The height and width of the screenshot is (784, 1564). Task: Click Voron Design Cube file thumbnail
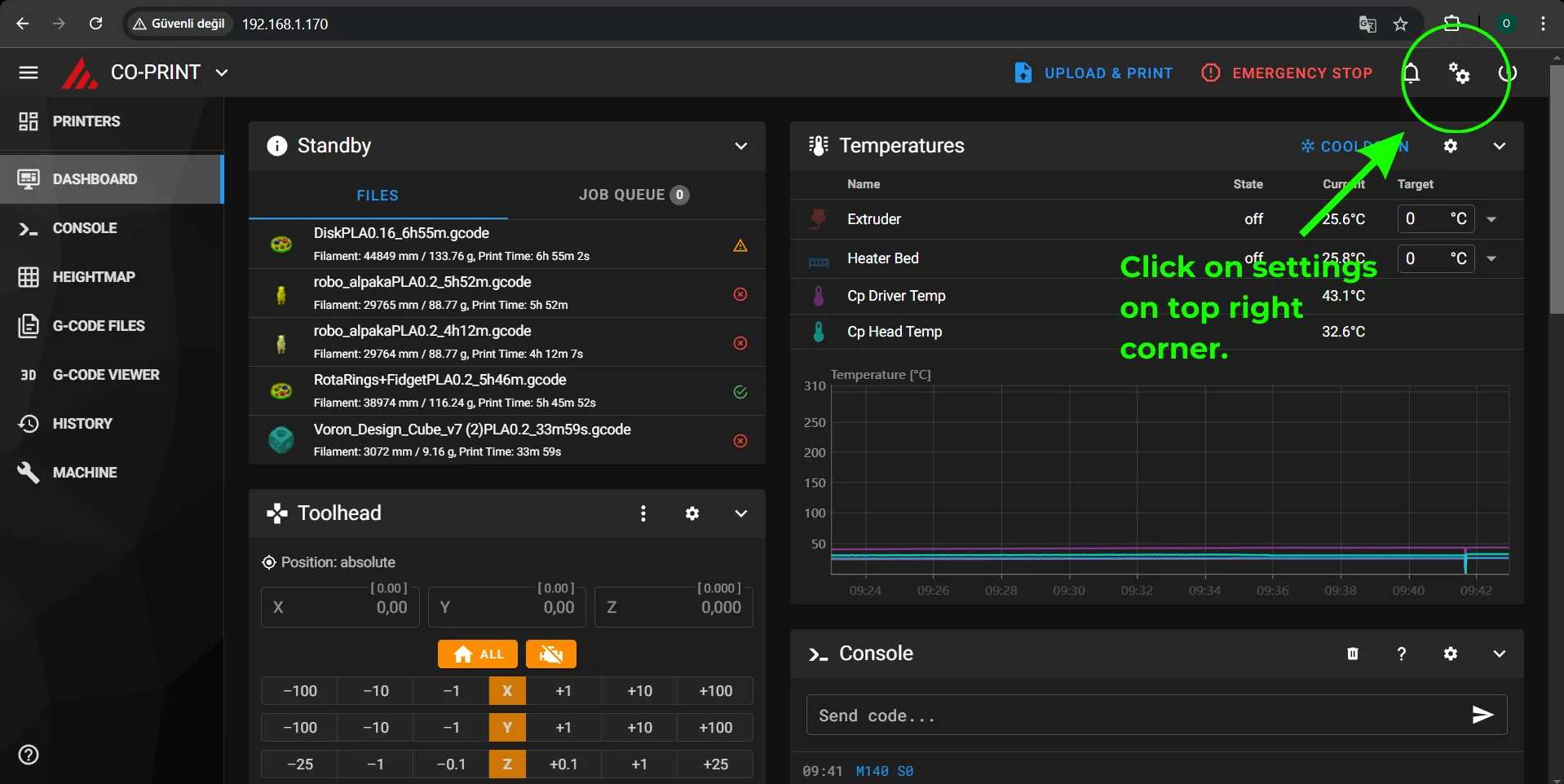click(281, 440)
